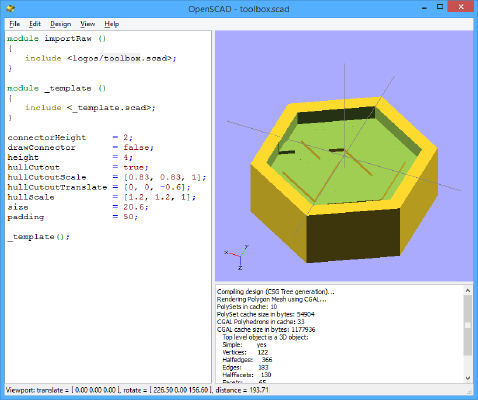The height and width of the screenshot is (400, 478).
Task: Open the Edit menu
Action: [x=35, y=24]
